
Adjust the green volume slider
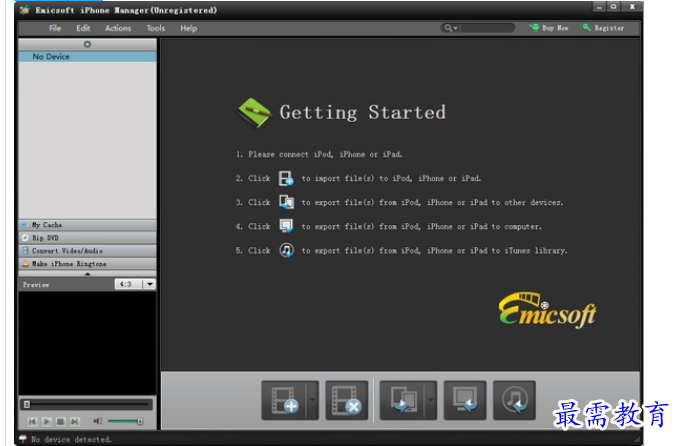[125, 421]
